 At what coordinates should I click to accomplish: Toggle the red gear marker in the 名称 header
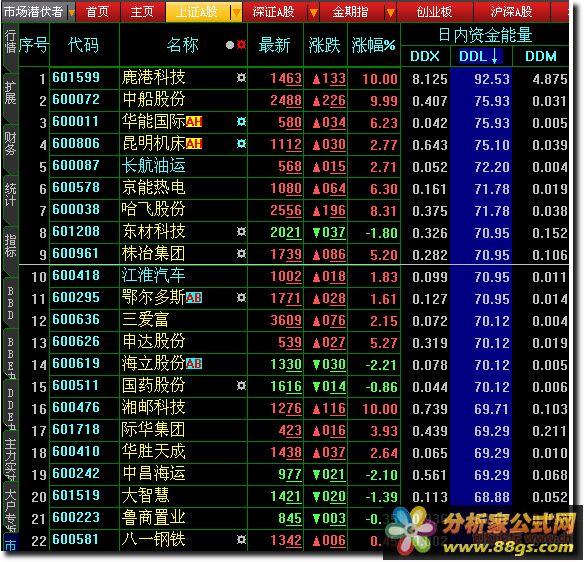(x=241, y=45)
